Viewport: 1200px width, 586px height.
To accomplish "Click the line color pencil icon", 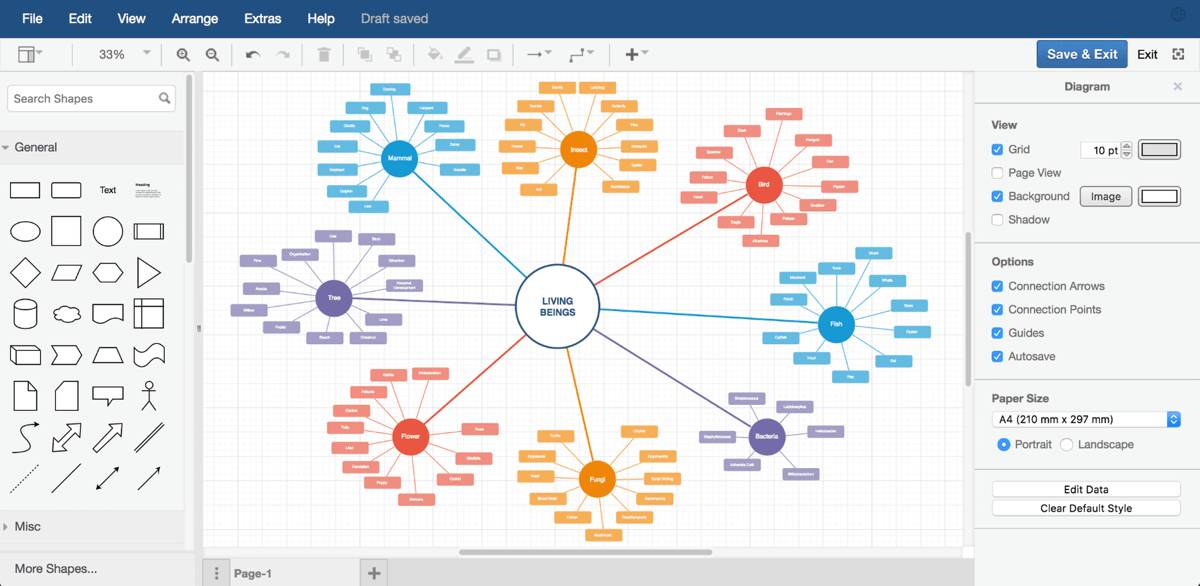I will [x=464, y=55].
